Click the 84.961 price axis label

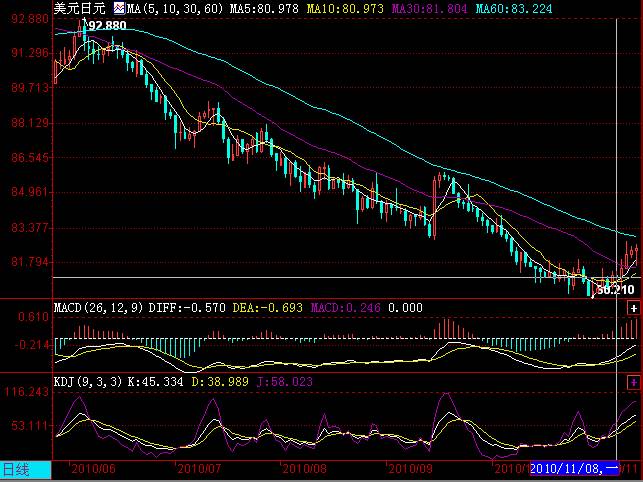[30, 192]
